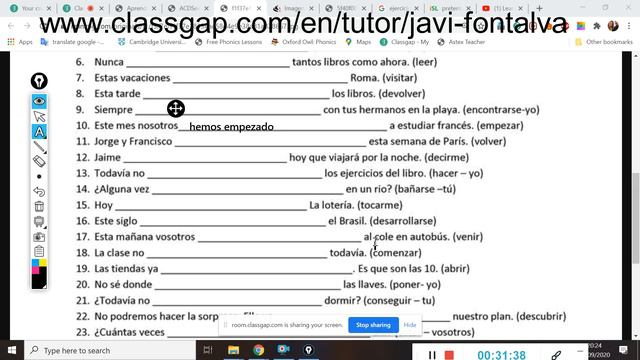Switch to the ISL 'preteri...' tab
This screenshot has width=640, height=360.
(451, 8)
